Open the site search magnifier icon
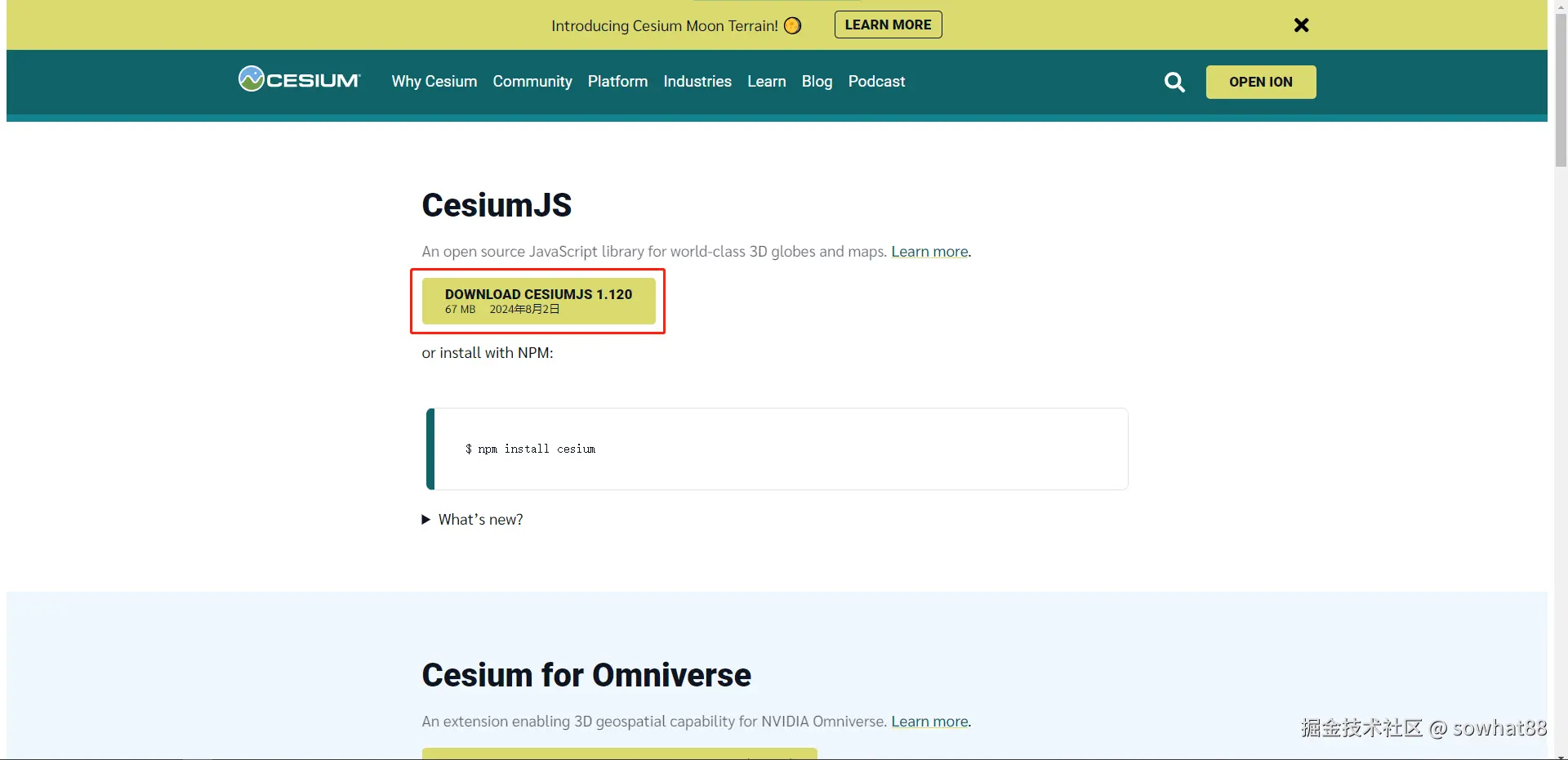 [1174, 82]
